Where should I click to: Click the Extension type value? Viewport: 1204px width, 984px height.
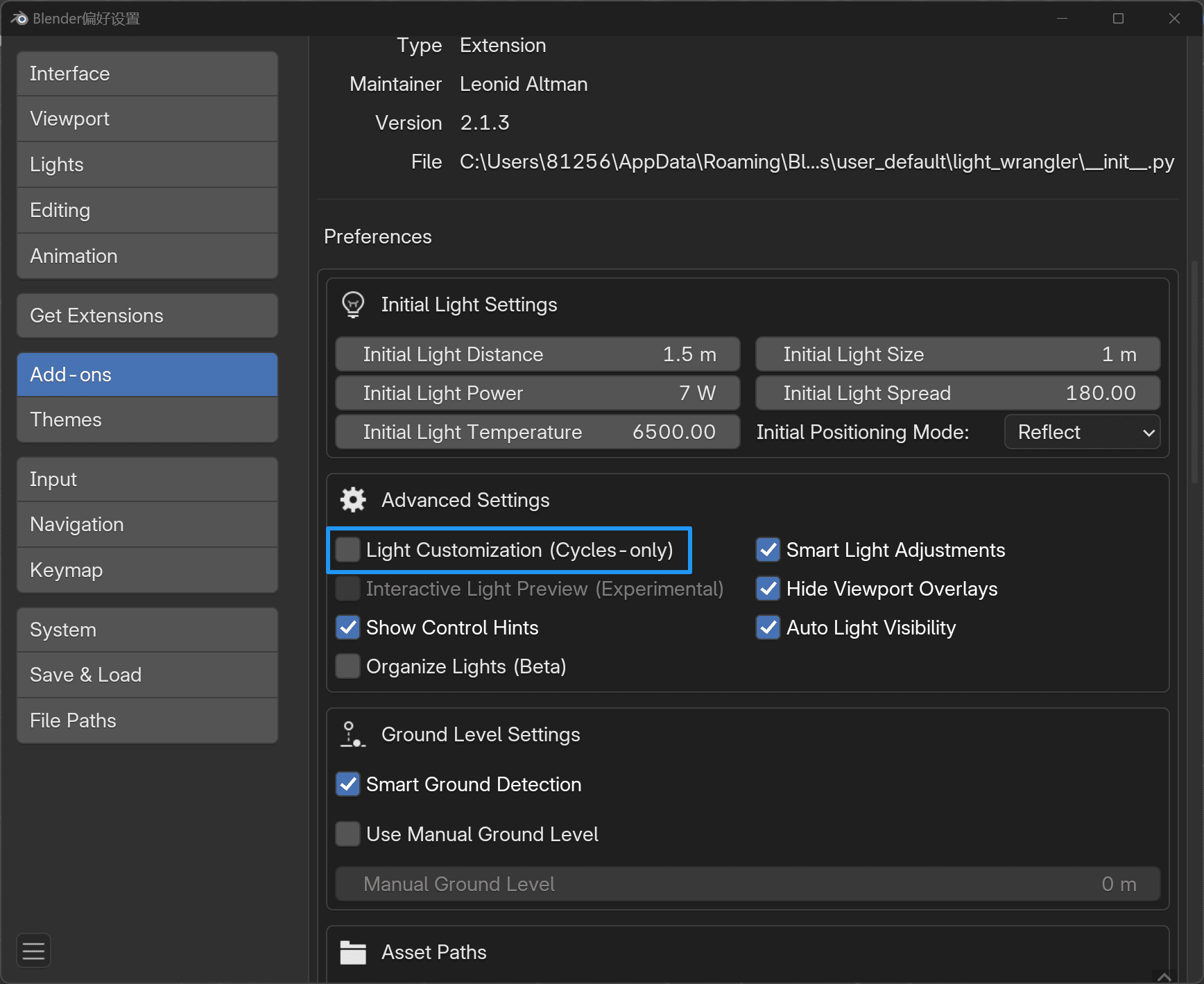(x=503, y=45)
